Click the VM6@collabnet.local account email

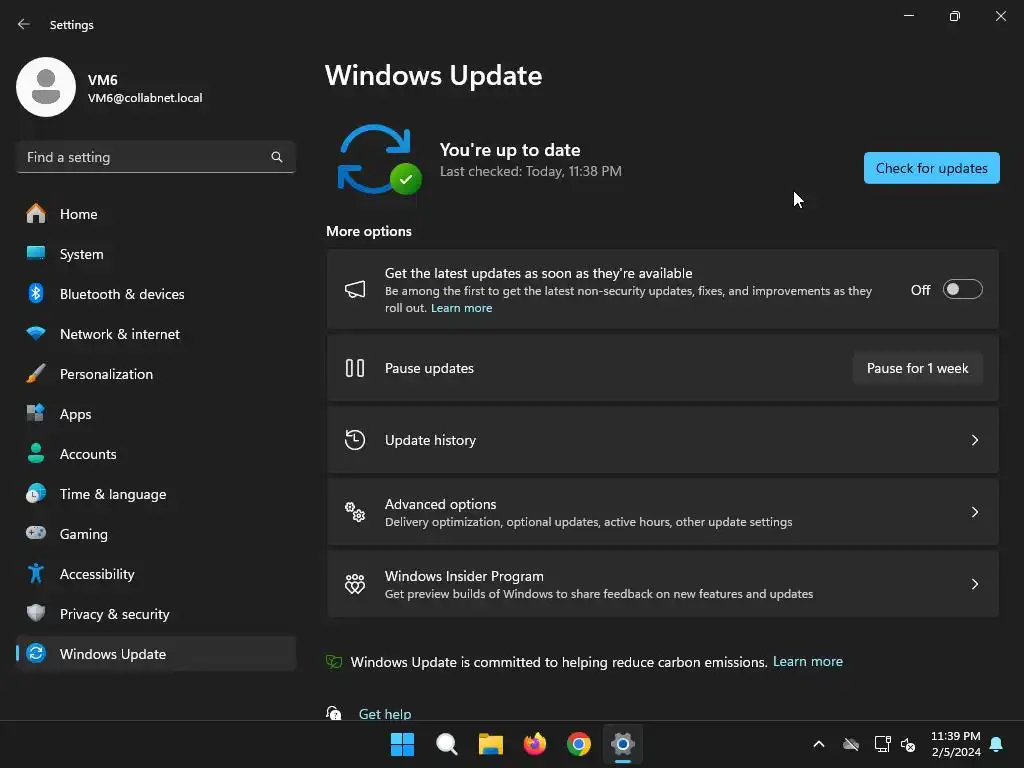[145, 97]
